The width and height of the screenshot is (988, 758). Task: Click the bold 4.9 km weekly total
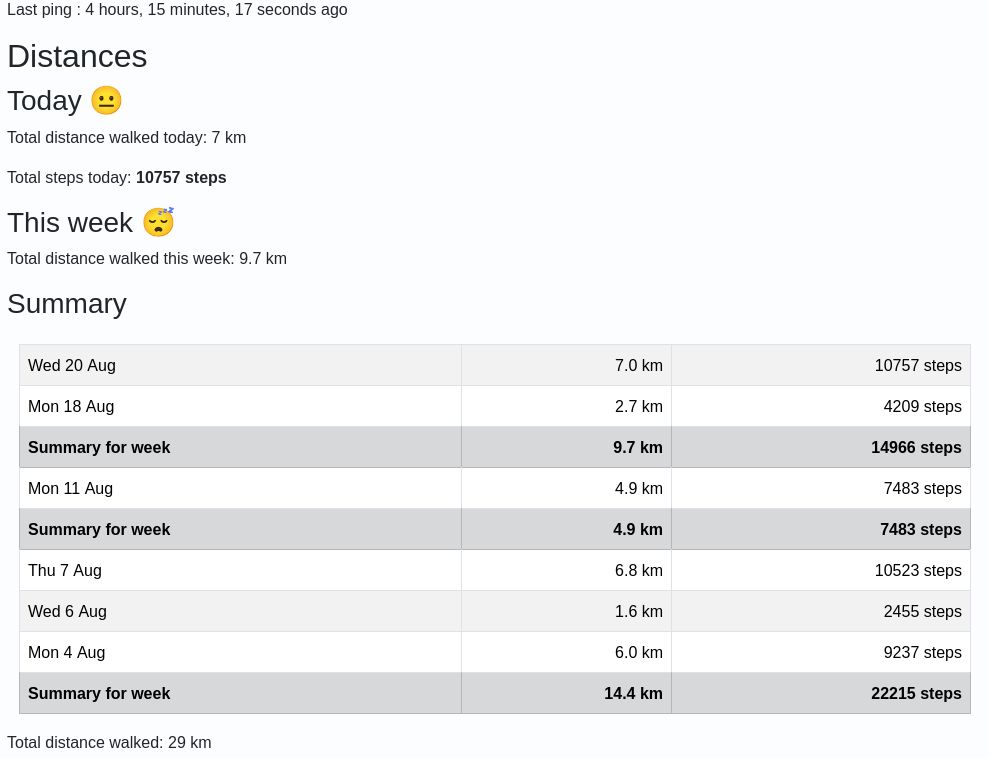tap(638, 529)
